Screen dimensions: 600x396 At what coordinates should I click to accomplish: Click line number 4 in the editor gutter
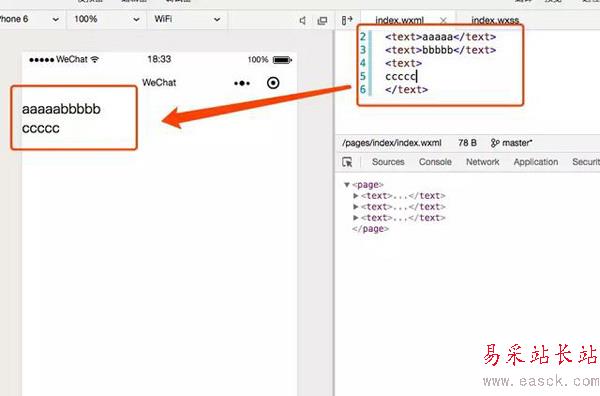tap(363, 63)
